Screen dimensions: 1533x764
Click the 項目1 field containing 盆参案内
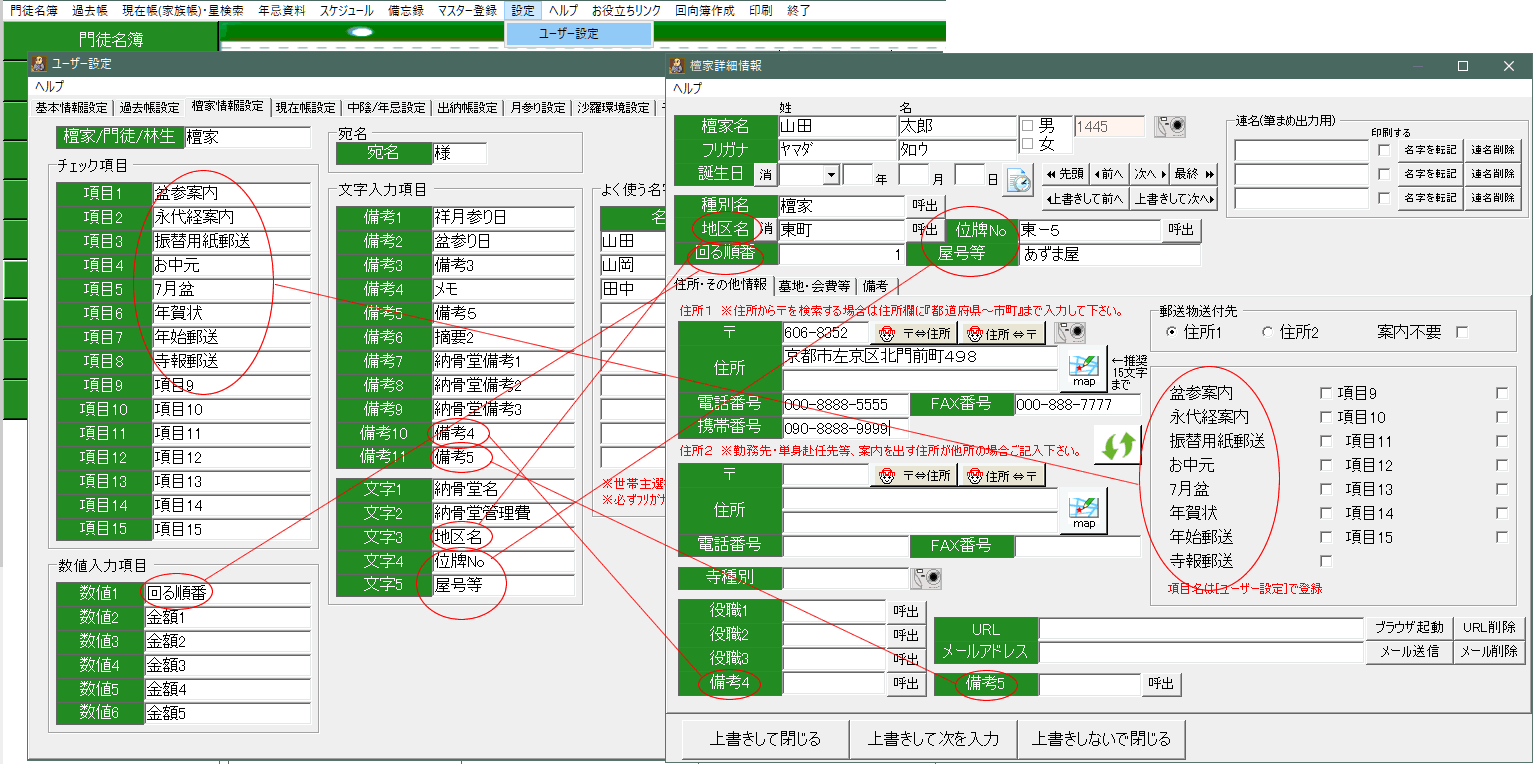tap(232, 193)
